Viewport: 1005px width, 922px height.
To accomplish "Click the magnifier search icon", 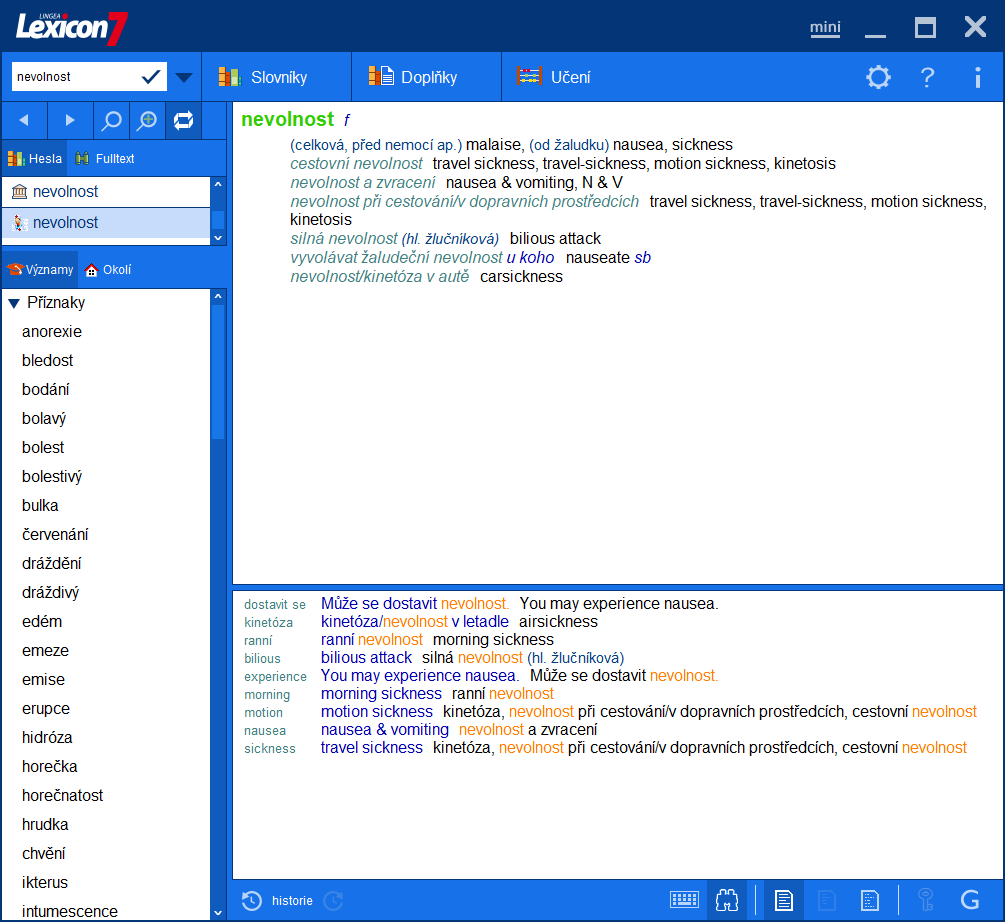I will click(x=112, y=120).
